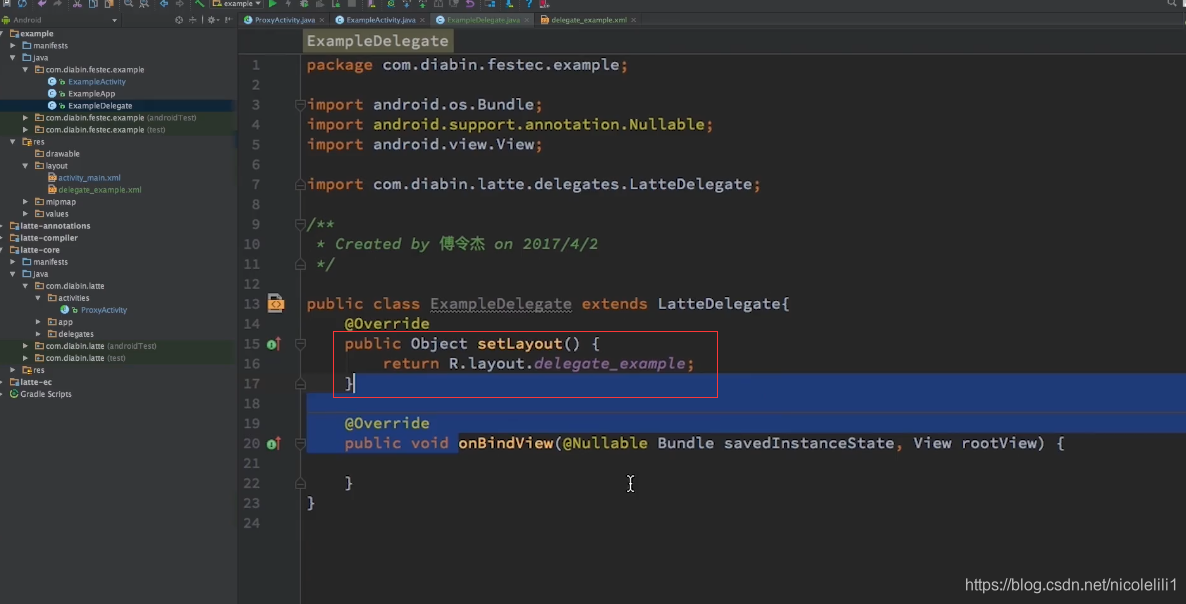Open the Help question-mark icon
This screenshot has width=1186, height=604.
[529, 4]
